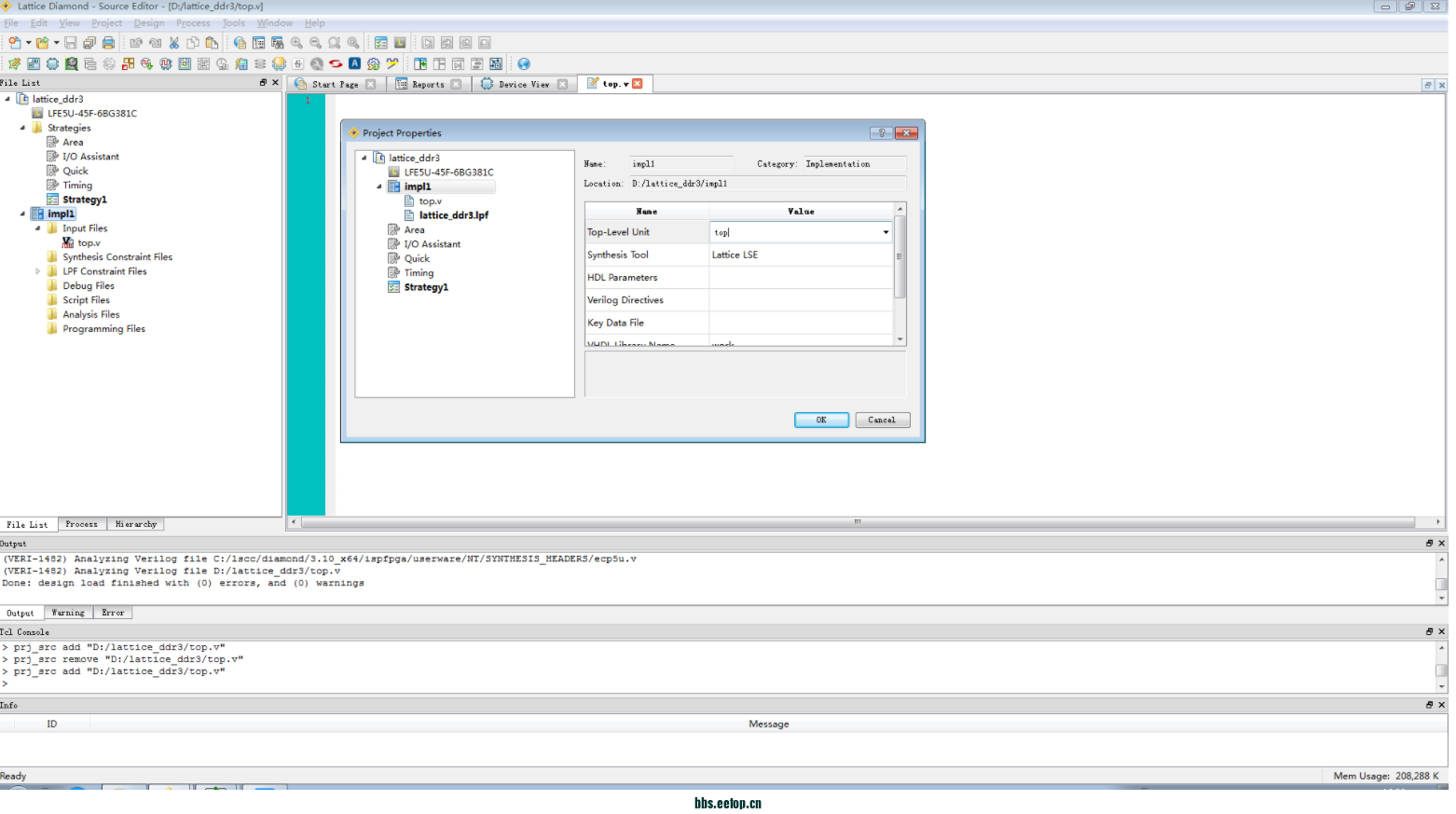The image size is (1456, 814).
Task: Click the Cut scissors icon
Action: tap(173, 43)
